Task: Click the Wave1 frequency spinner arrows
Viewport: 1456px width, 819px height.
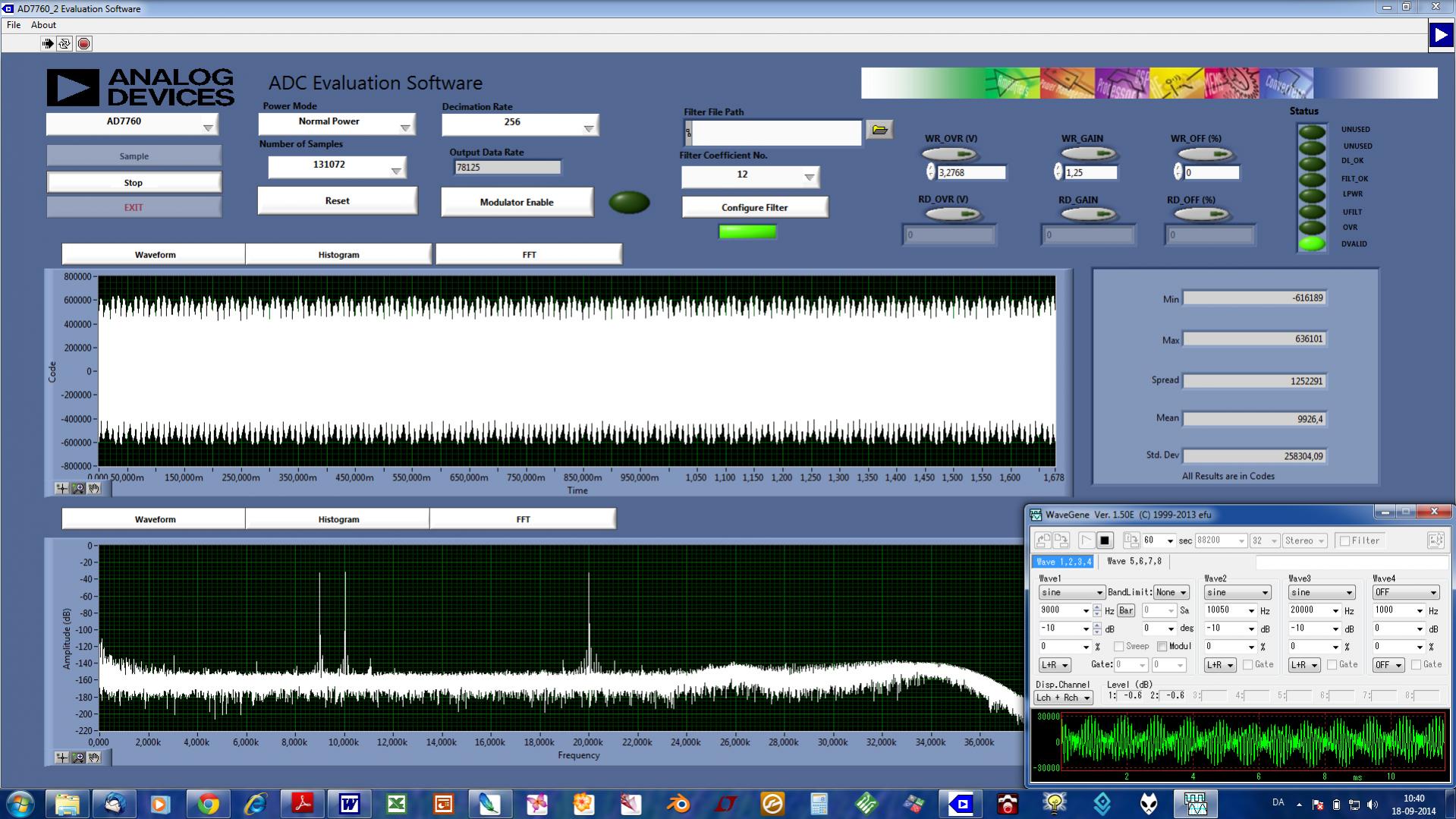Action: 1097,610
